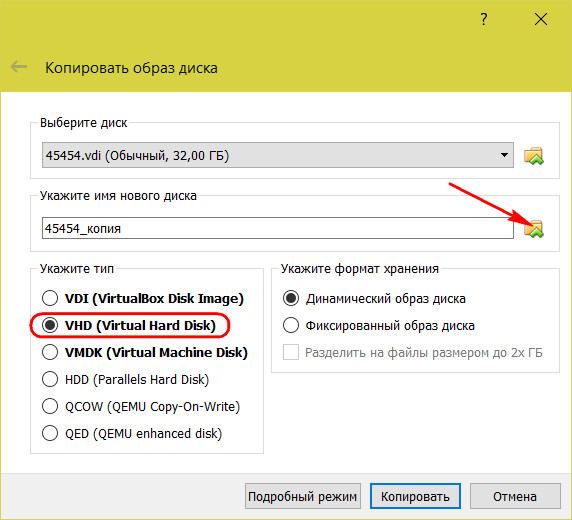Viewport: 572px width, 520px height.
Task: Select the VDI (VirtualBox Disk Image) type
Action: [x=142, y=298]
